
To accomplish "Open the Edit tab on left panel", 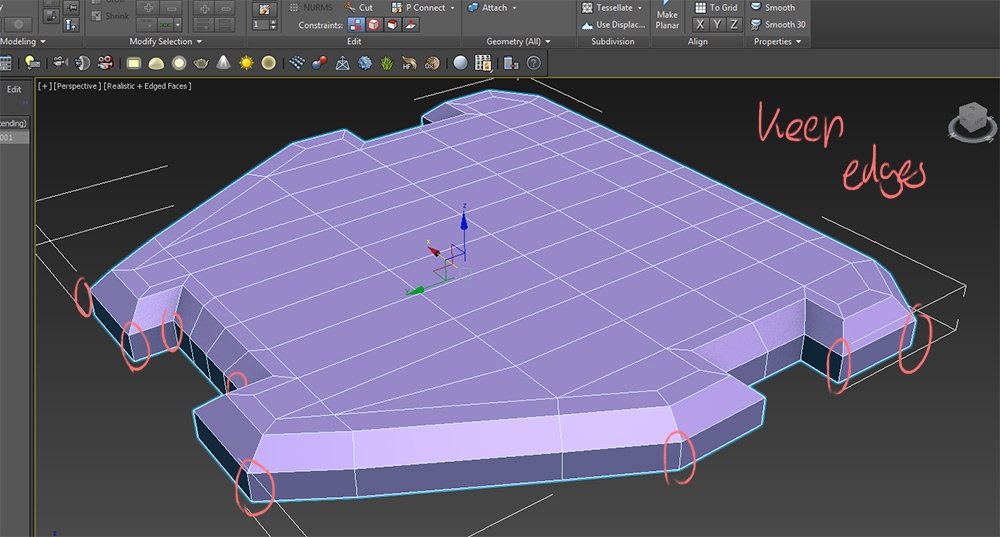I will coord(14,89).
